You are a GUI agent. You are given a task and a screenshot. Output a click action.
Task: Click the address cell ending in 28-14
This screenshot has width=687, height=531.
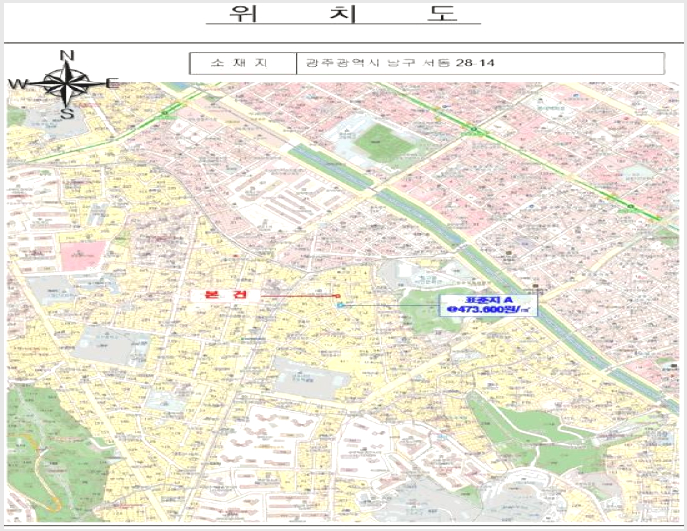(x=481, y=63)
